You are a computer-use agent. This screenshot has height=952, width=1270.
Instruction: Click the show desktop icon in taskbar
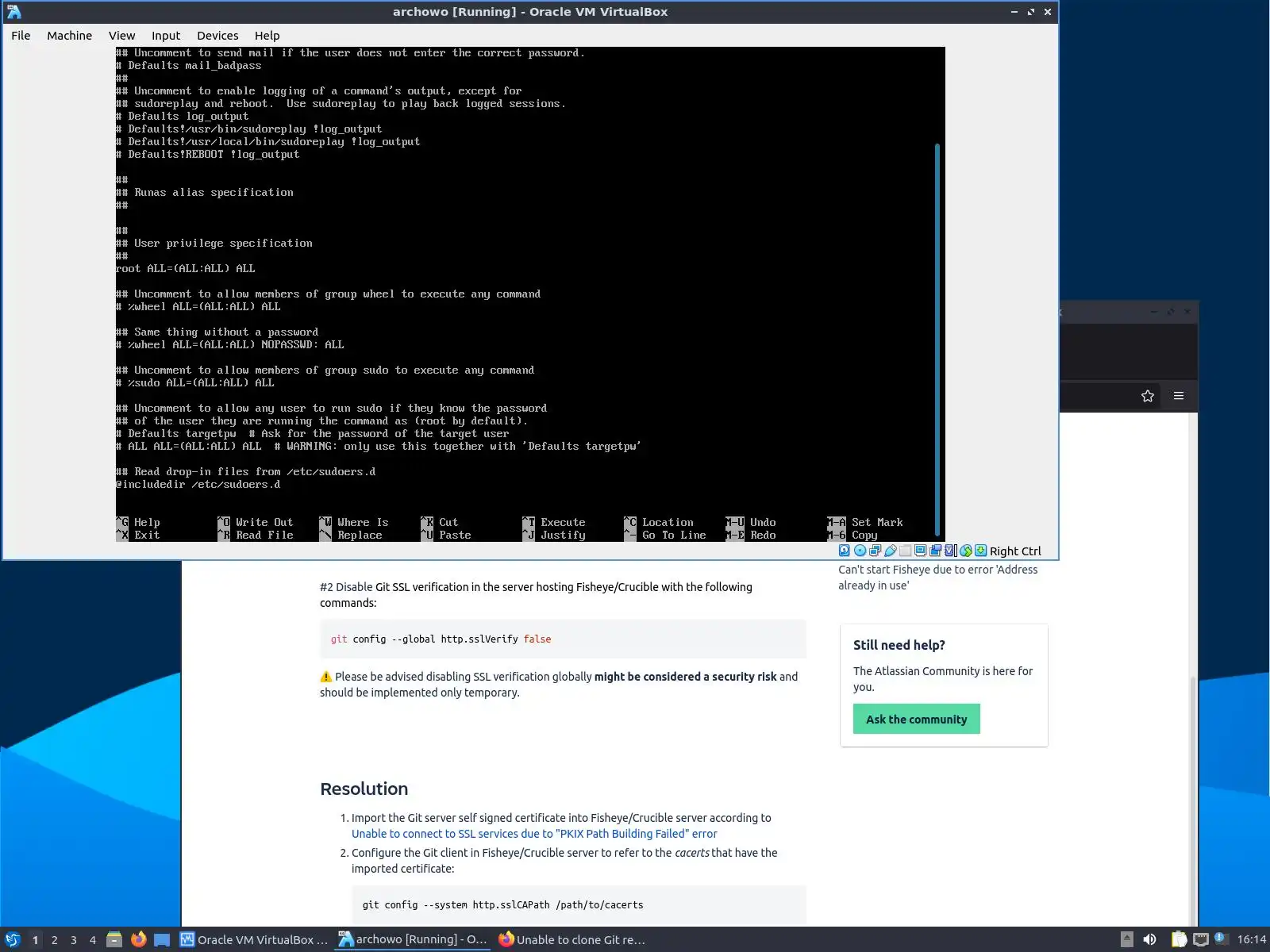162,939
